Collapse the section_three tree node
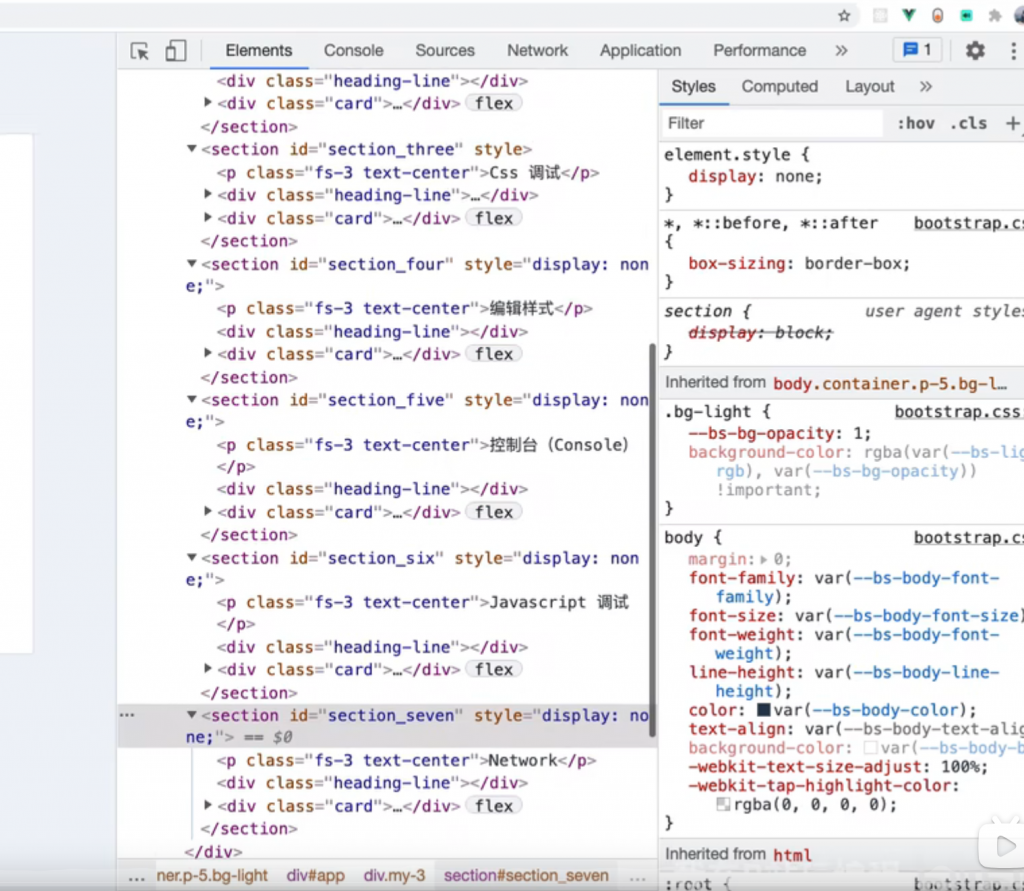Image resolution: width=1024 pixels, height=891 pixels. (x=192, y=150)
